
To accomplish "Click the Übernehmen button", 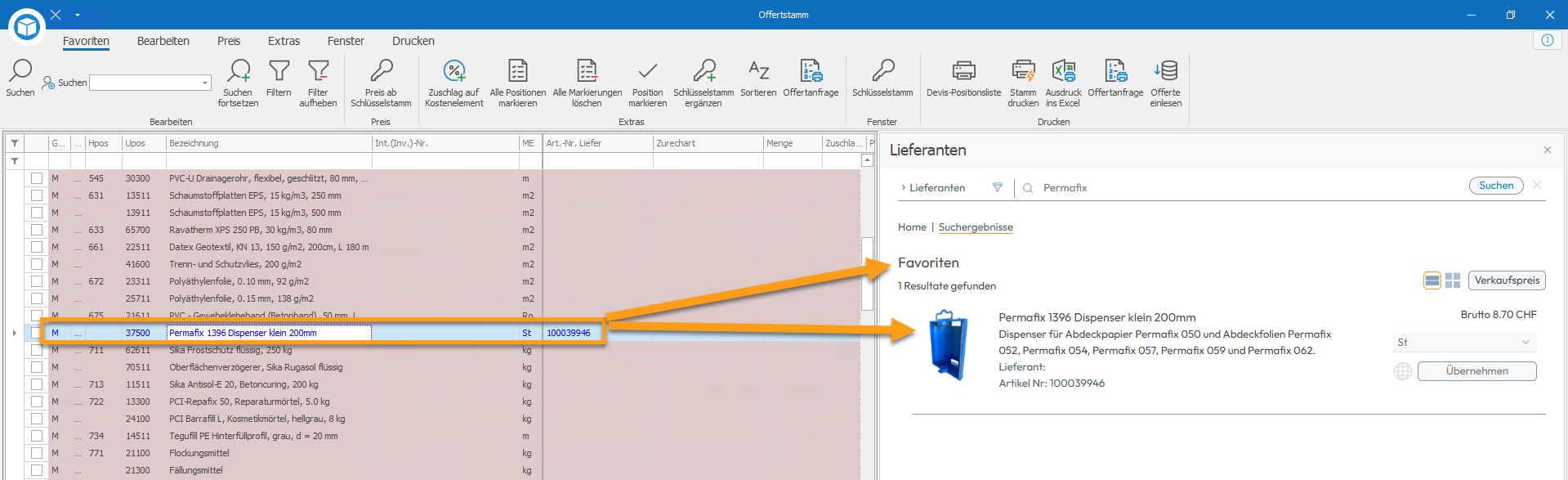I will click(1476, 371).
